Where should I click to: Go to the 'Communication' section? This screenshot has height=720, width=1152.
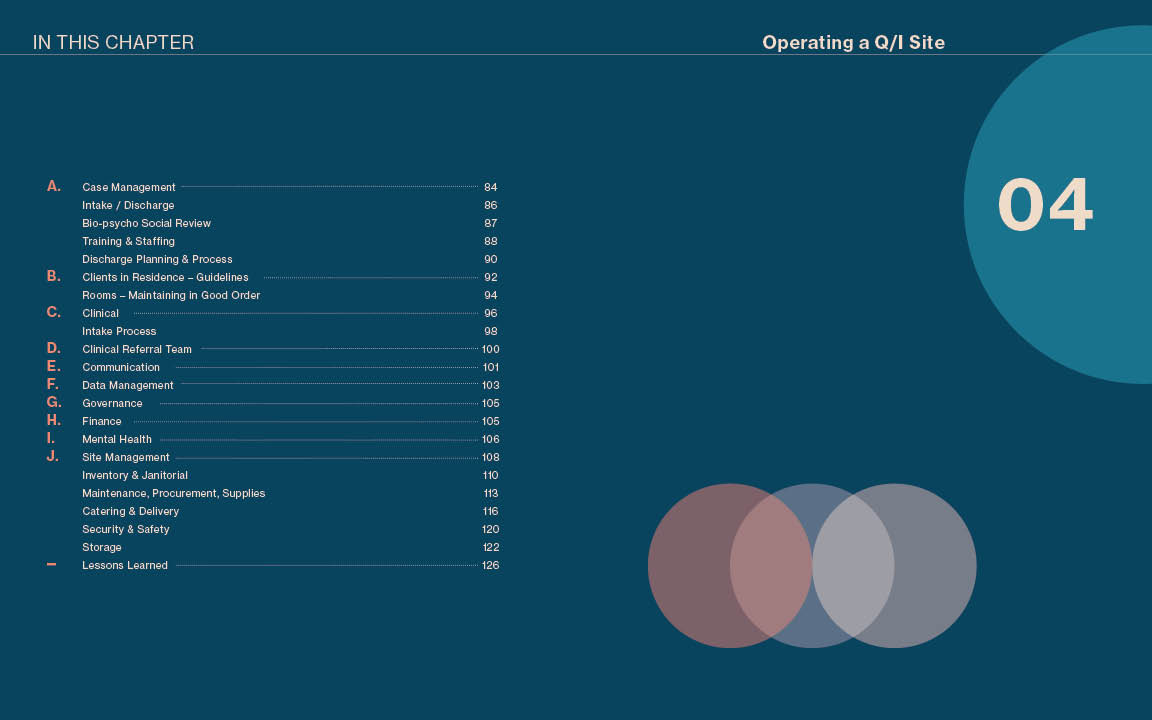[x=120, y=367]
